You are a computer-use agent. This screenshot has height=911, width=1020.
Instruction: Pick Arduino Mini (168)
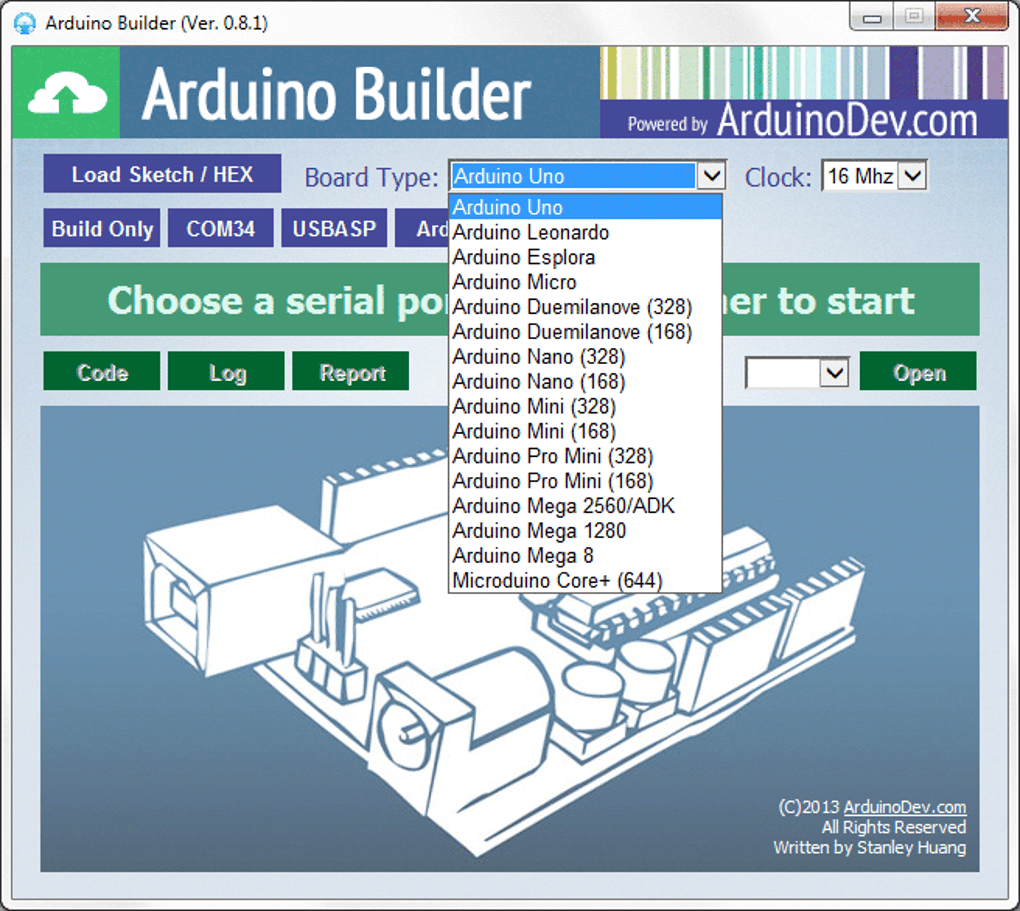585,431
